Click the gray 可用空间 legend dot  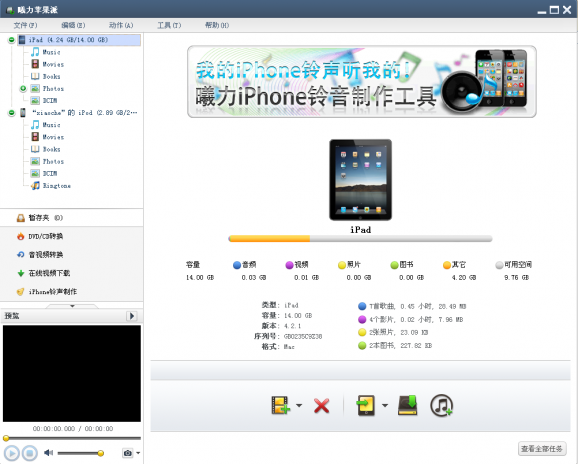point(499,265)
